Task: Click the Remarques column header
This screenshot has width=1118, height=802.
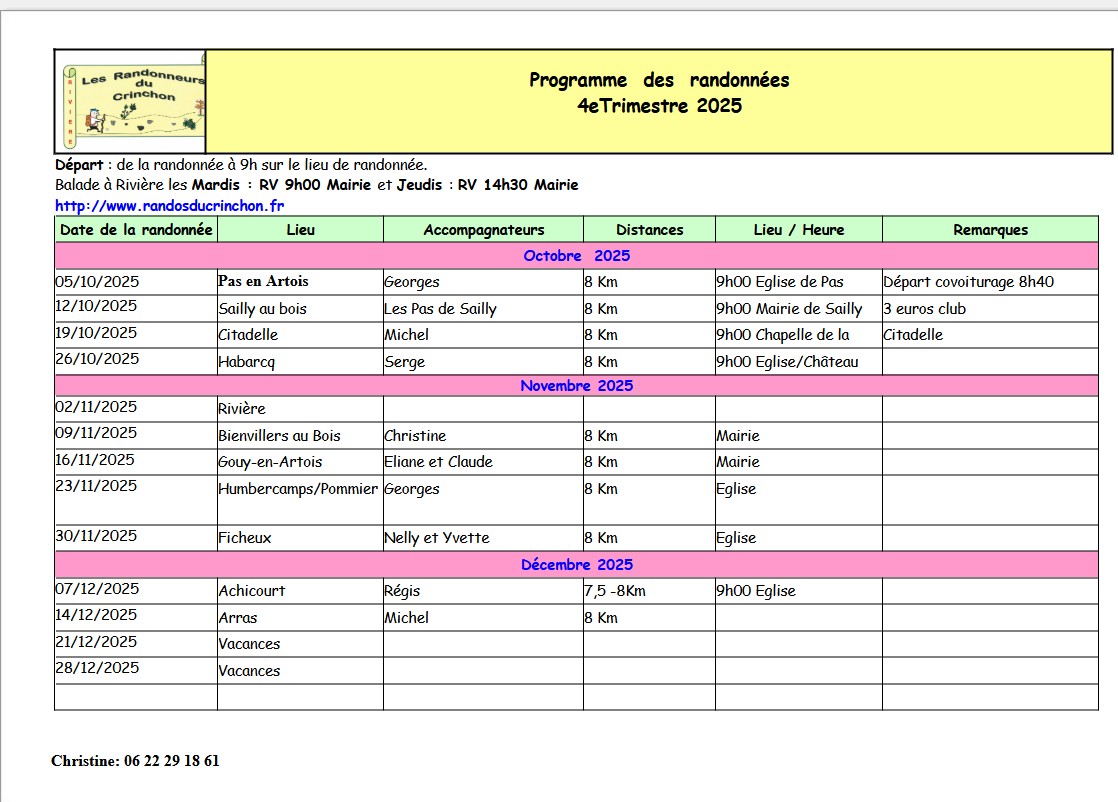Action: (x=990, y=230)
